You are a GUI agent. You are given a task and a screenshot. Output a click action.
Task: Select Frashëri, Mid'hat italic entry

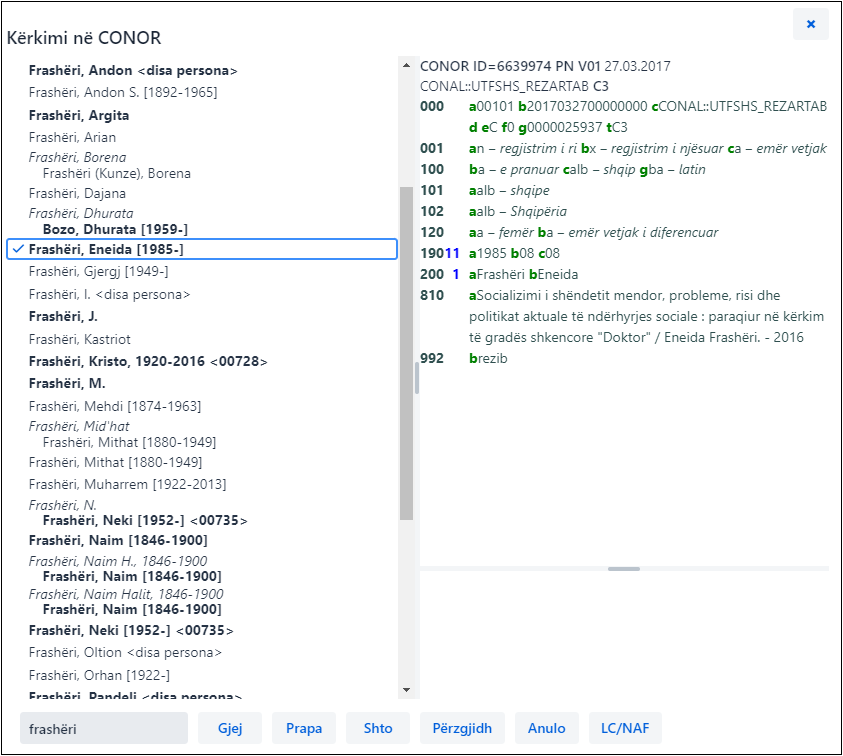click(x=79, y=426)
